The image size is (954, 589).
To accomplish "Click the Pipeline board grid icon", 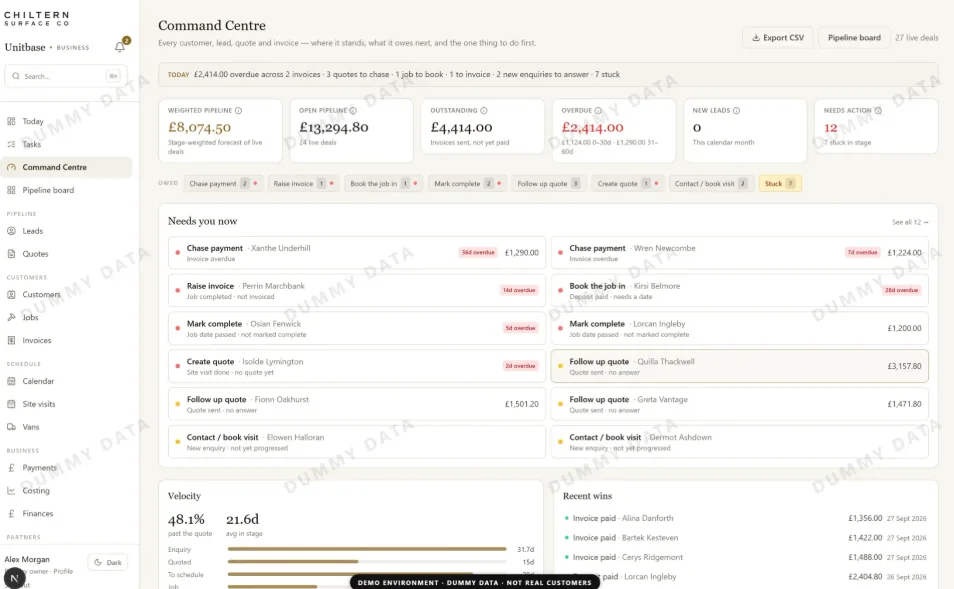I will coord(11,190).
